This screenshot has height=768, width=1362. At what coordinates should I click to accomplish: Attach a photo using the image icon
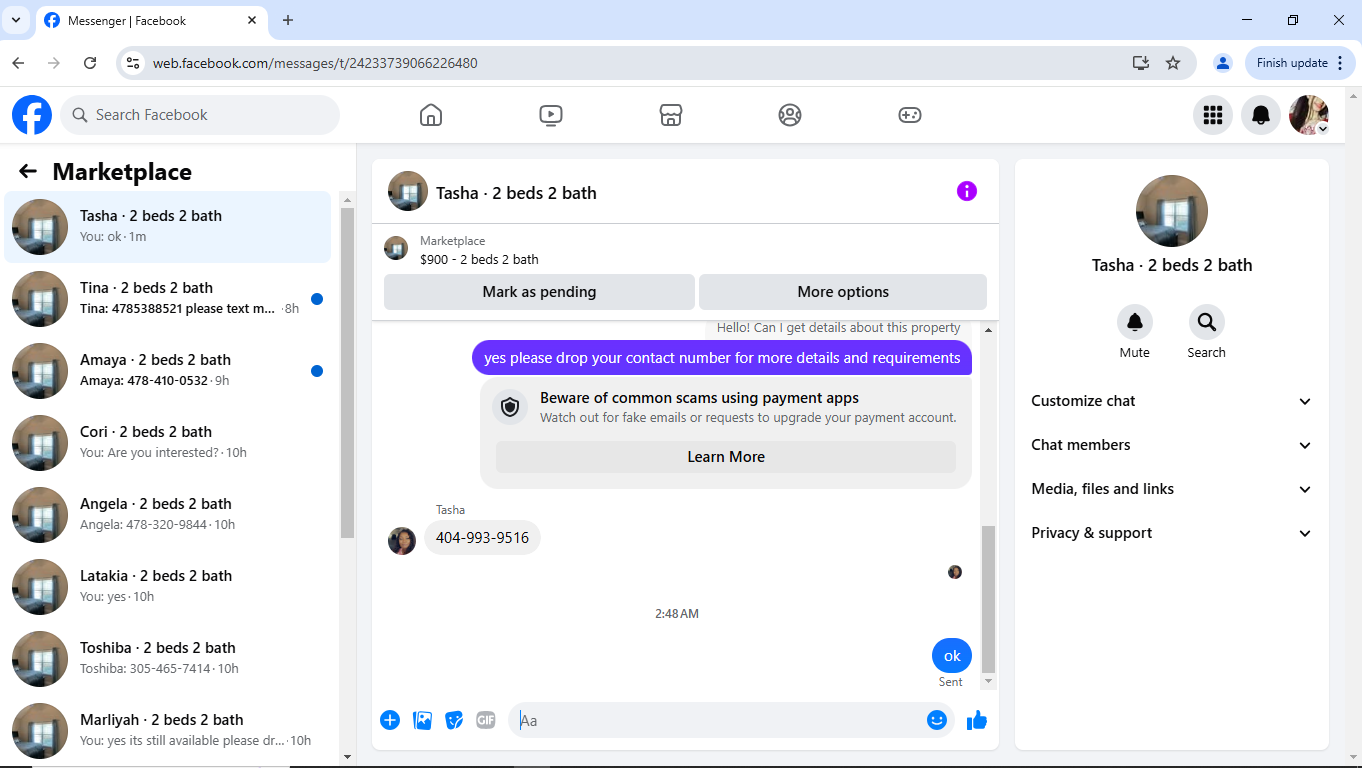coord(422,720)
